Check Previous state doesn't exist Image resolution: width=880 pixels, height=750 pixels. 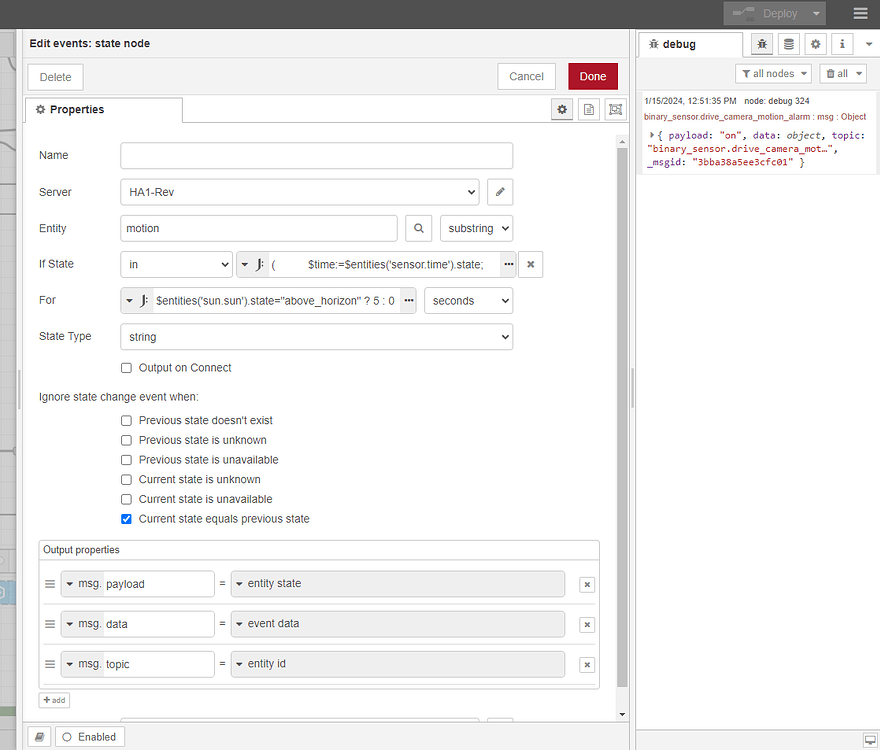point(126,420)
